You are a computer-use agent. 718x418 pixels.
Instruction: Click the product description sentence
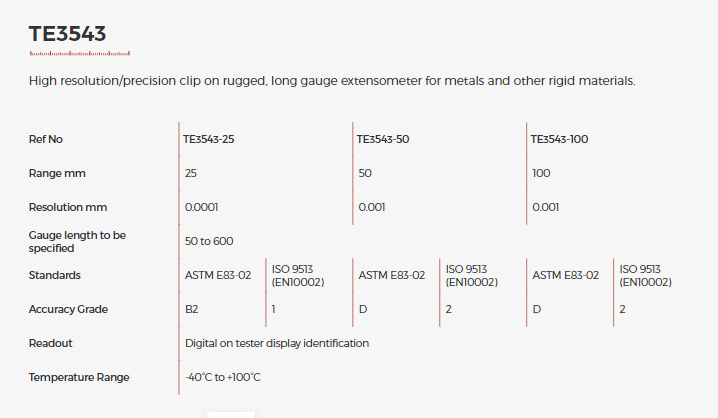pos(332,81)
